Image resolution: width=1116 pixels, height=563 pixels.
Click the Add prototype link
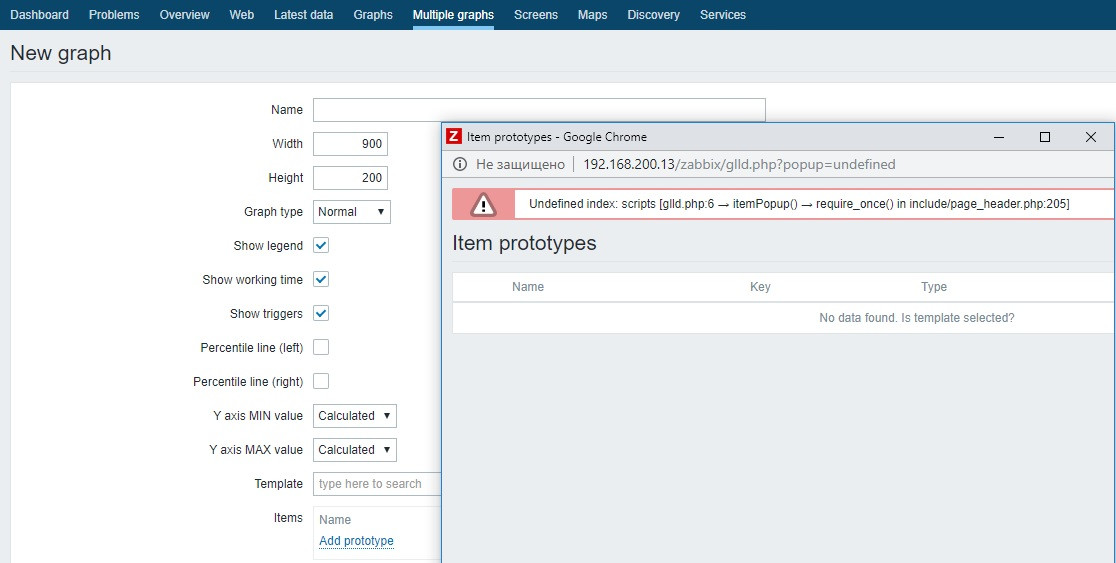click(x=356, y=541)
